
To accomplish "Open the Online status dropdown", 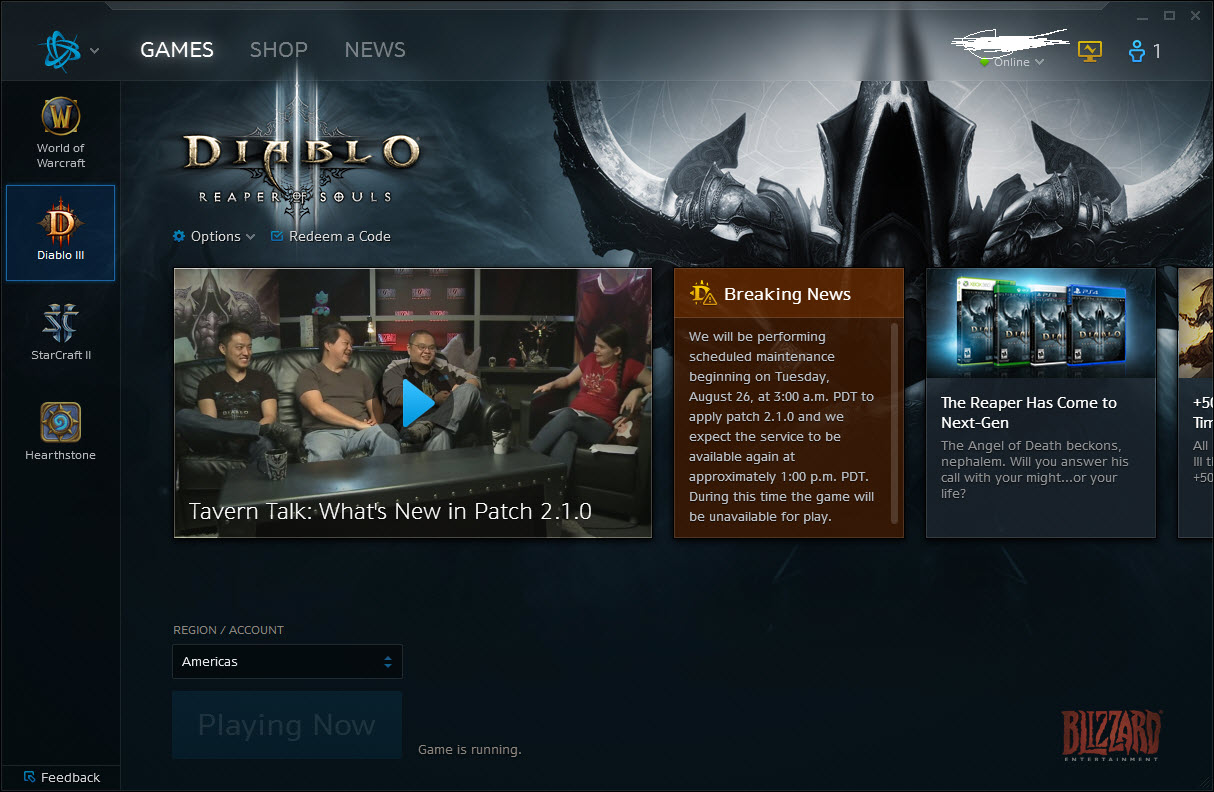I will (1012, 62).
